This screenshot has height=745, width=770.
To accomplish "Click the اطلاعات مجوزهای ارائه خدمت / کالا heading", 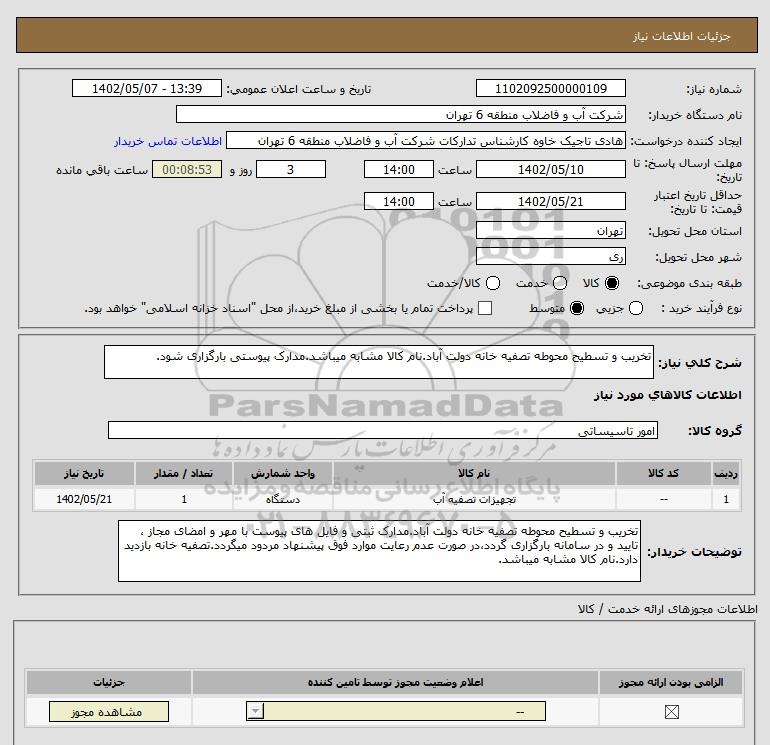I will pos(668,609).
